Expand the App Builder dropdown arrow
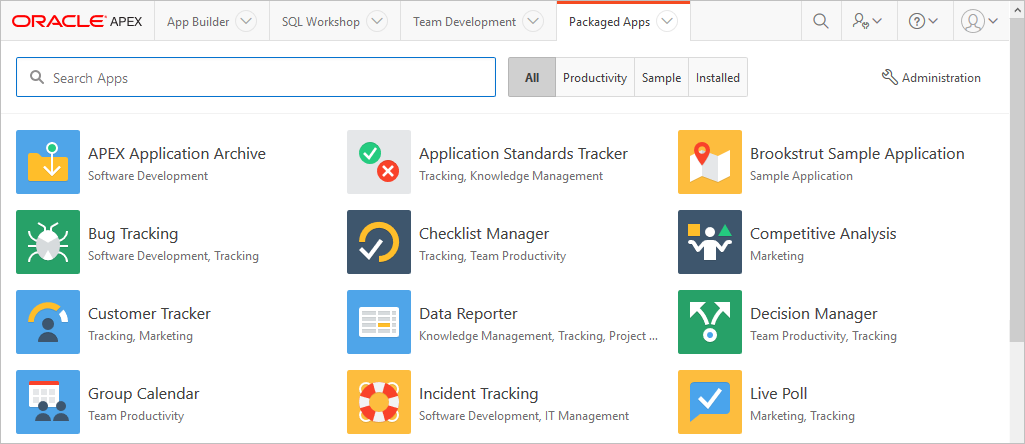The image size is (1025, 444). click(x=246, y=22)
